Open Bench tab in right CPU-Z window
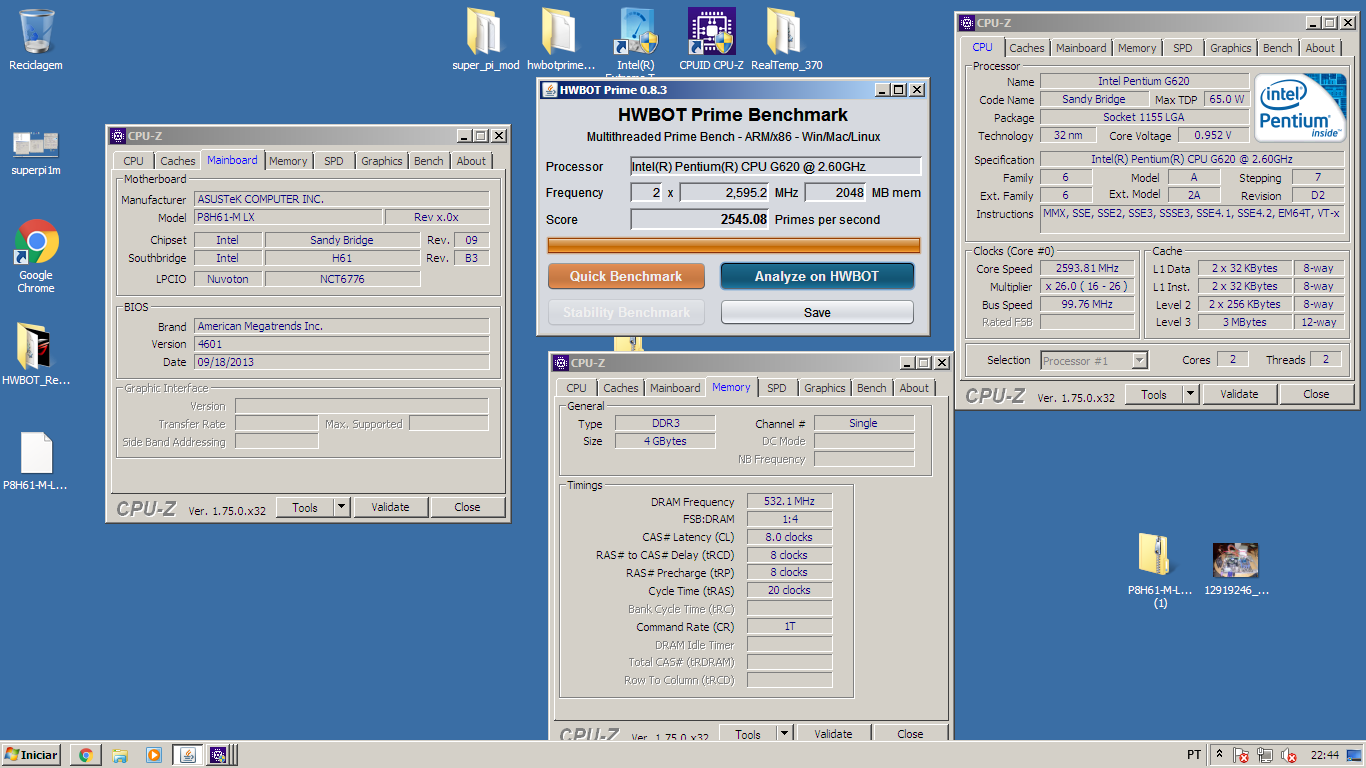Image resolution: width=1366 pixels, height=768 pixels. (x=1277, y=48)
